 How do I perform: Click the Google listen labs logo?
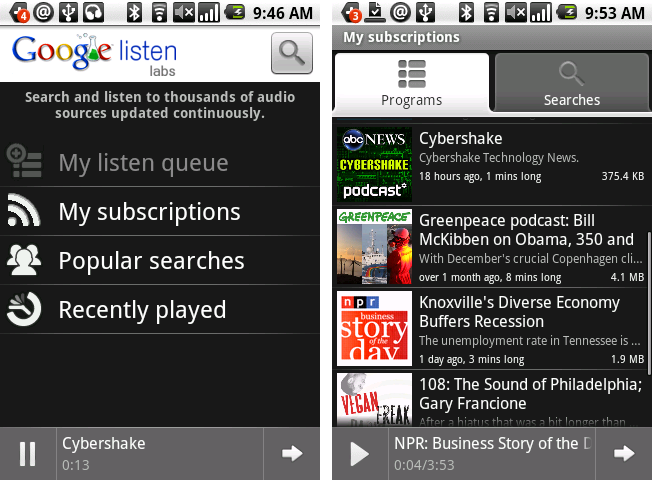click(x=95, y=54)
